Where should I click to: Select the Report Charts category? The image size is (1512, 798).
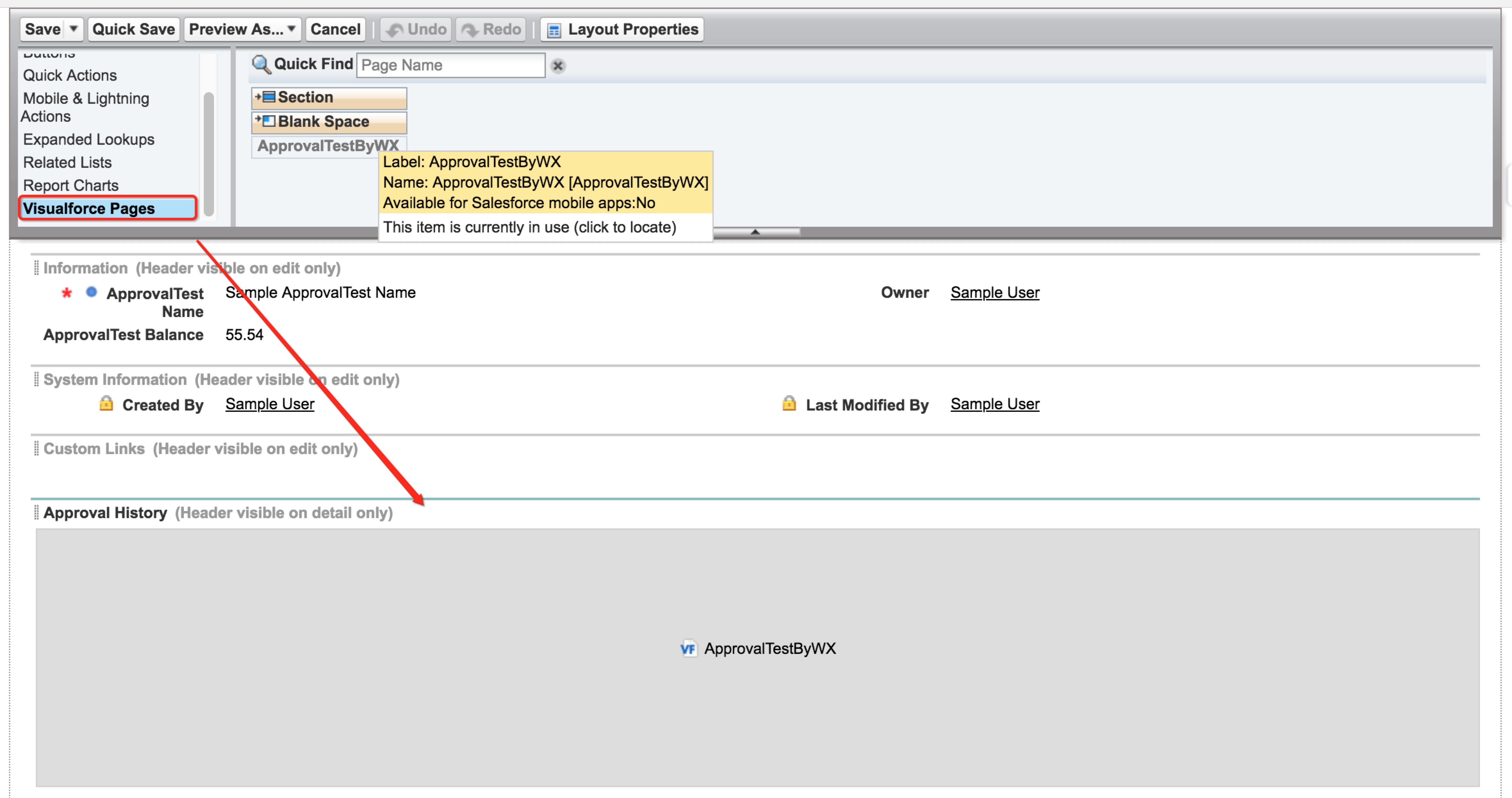pos(71,185)
